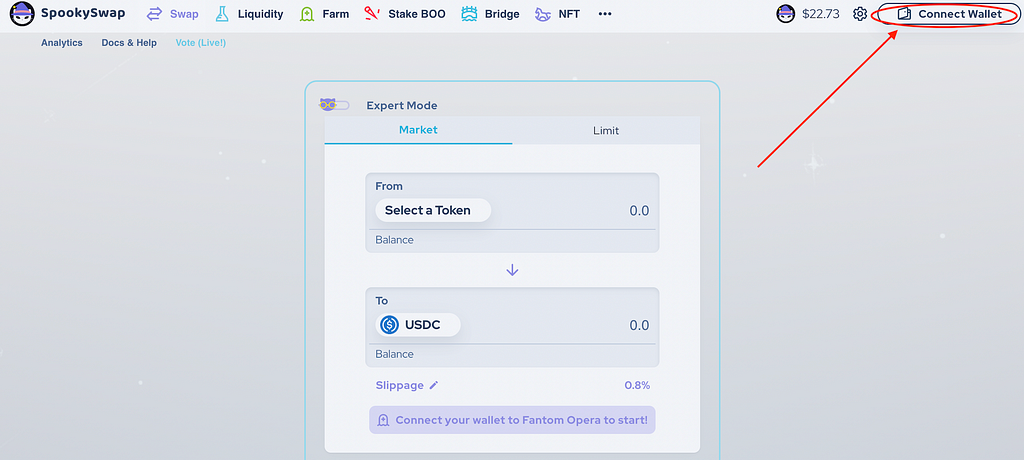1024x460 pixels.
Task: Click the Liquidity flask icon
Action: click(x=222, y=14)
